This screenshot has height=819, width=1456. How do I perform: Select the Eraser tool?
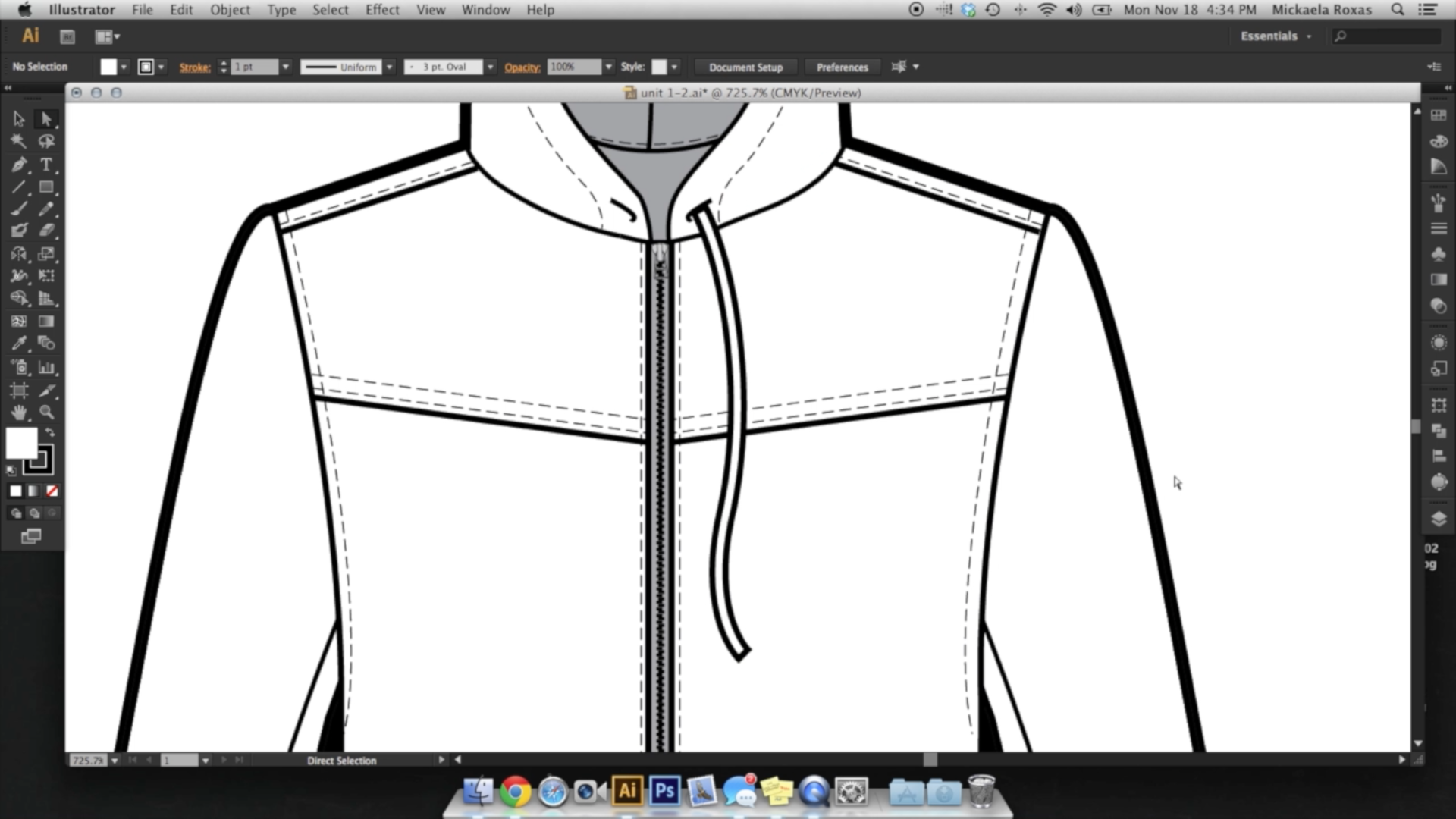46,230
